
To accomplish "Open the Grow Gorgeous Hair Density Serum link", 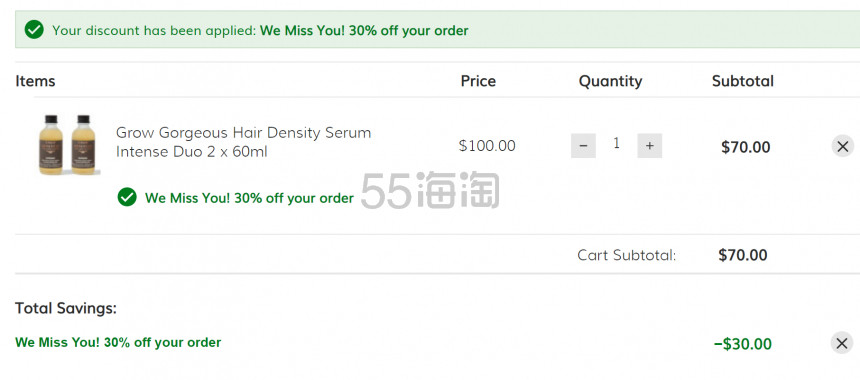I will point(244,142).
